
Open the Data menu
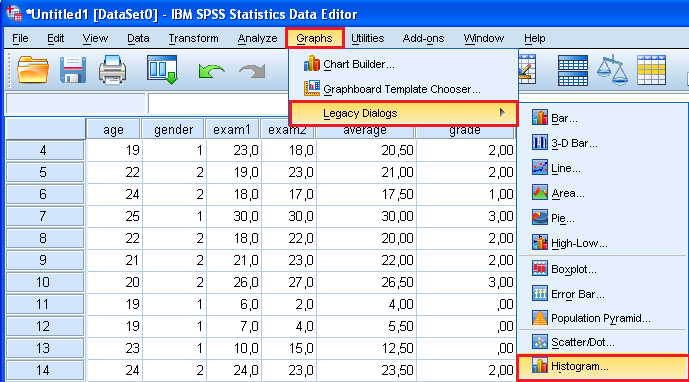(x=138, y=38)
